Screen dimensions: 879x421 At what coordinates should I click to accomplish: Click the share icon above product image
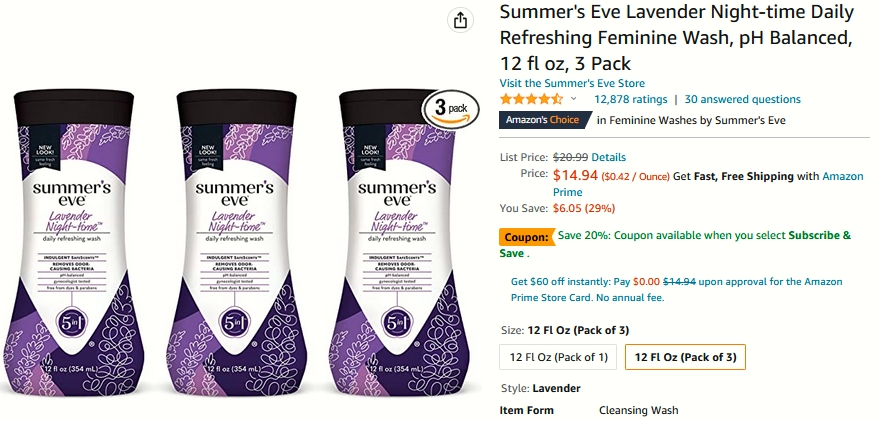[x=460, y=21]
